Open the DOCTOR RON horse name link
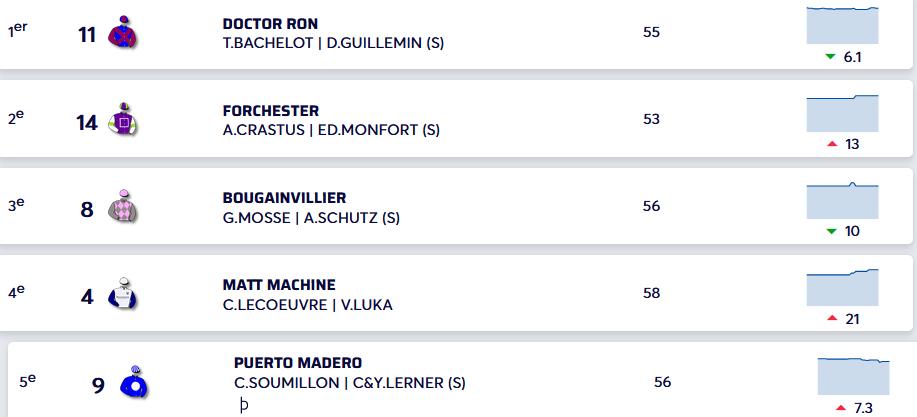The image size is (917, 417). click(270, 23)
